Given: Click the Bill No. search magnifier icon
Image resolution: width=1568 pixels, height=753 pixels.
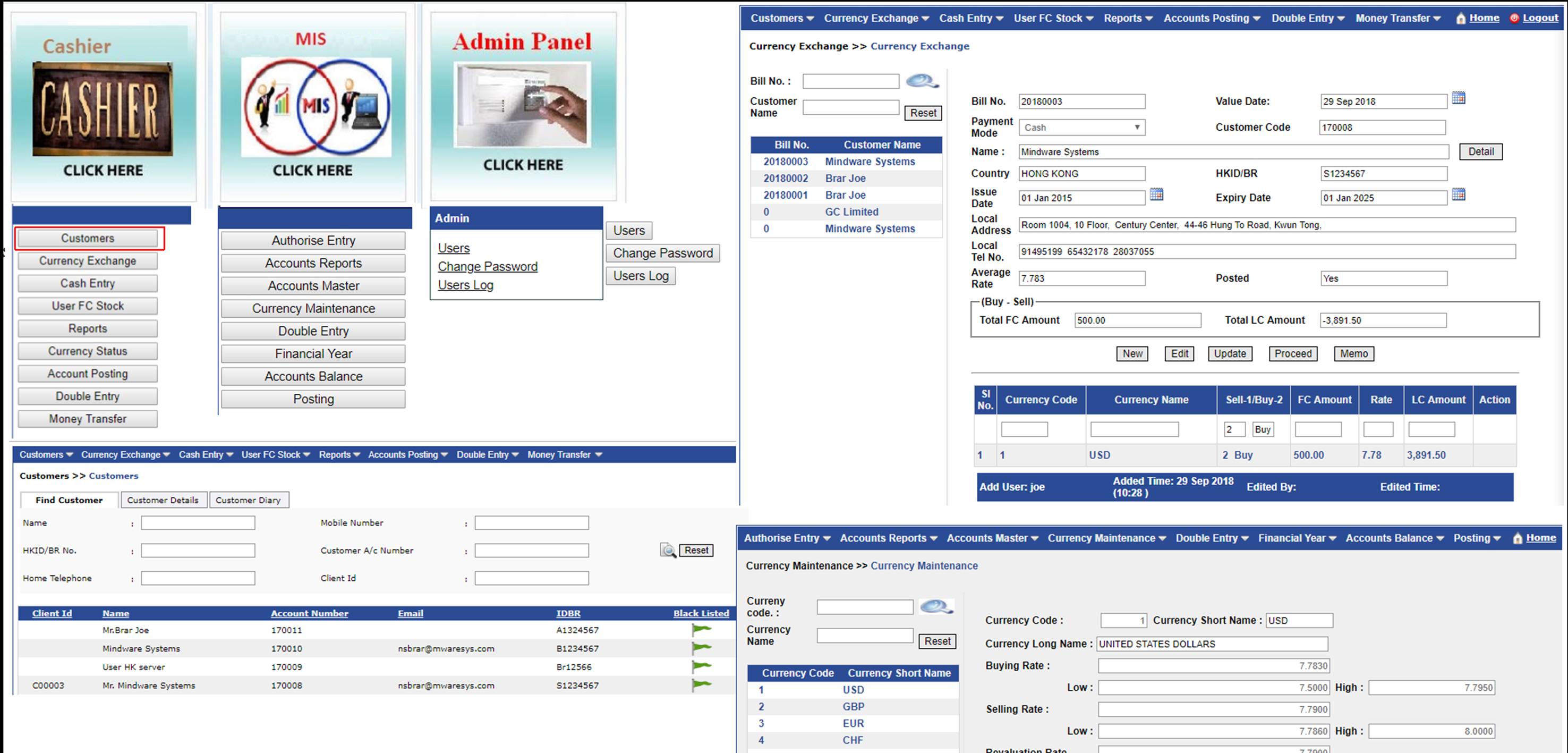Looking at the screenshot, I should [922, 81].
